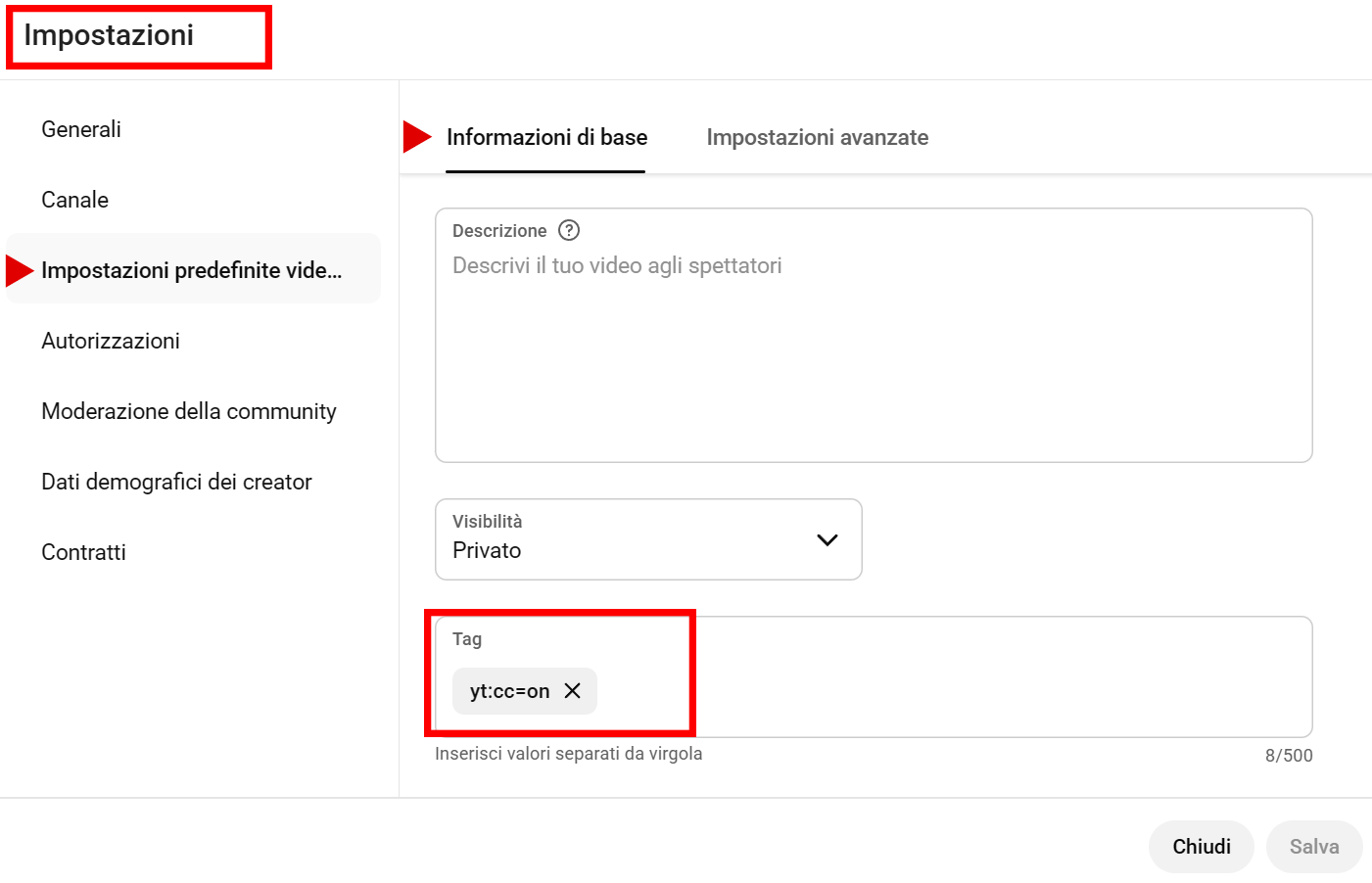Click the Chiudi button

[x=1202, y=847]
